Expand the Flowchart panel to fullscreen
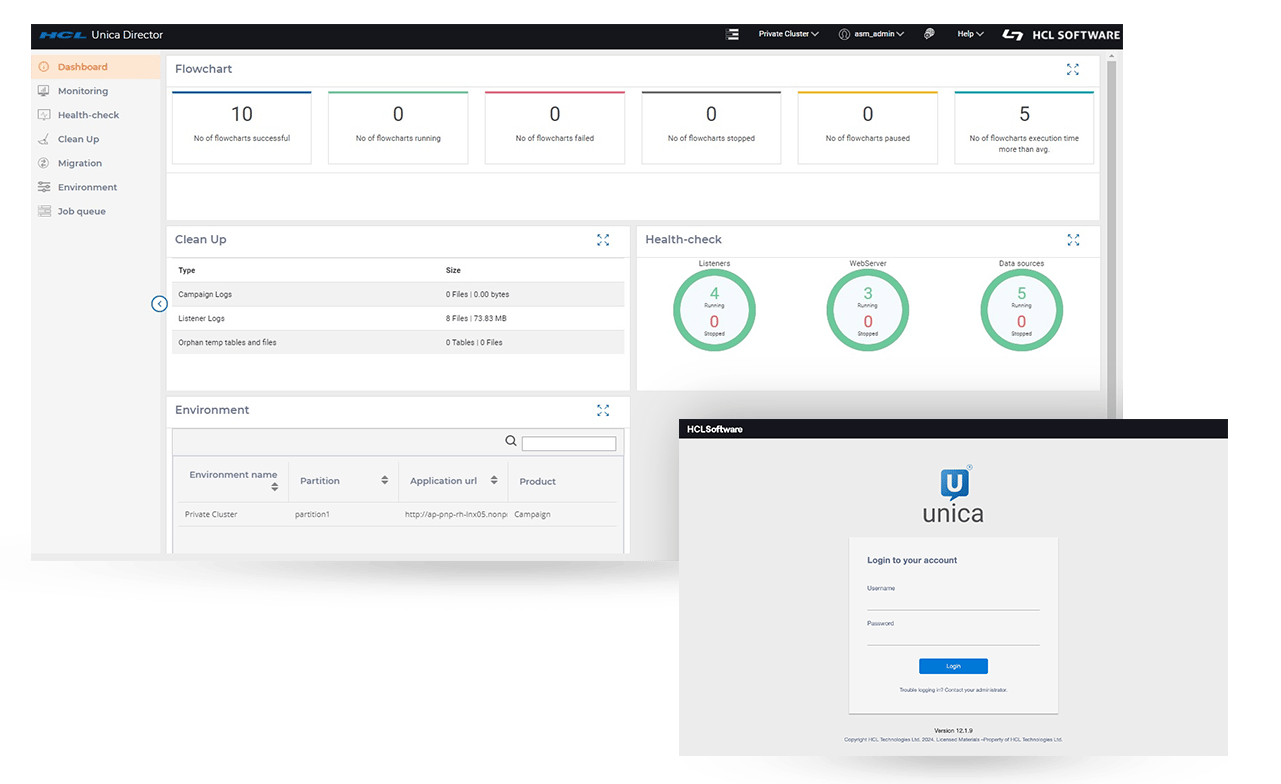This screenshot has height=784, width=1281. coord(1073,69)
